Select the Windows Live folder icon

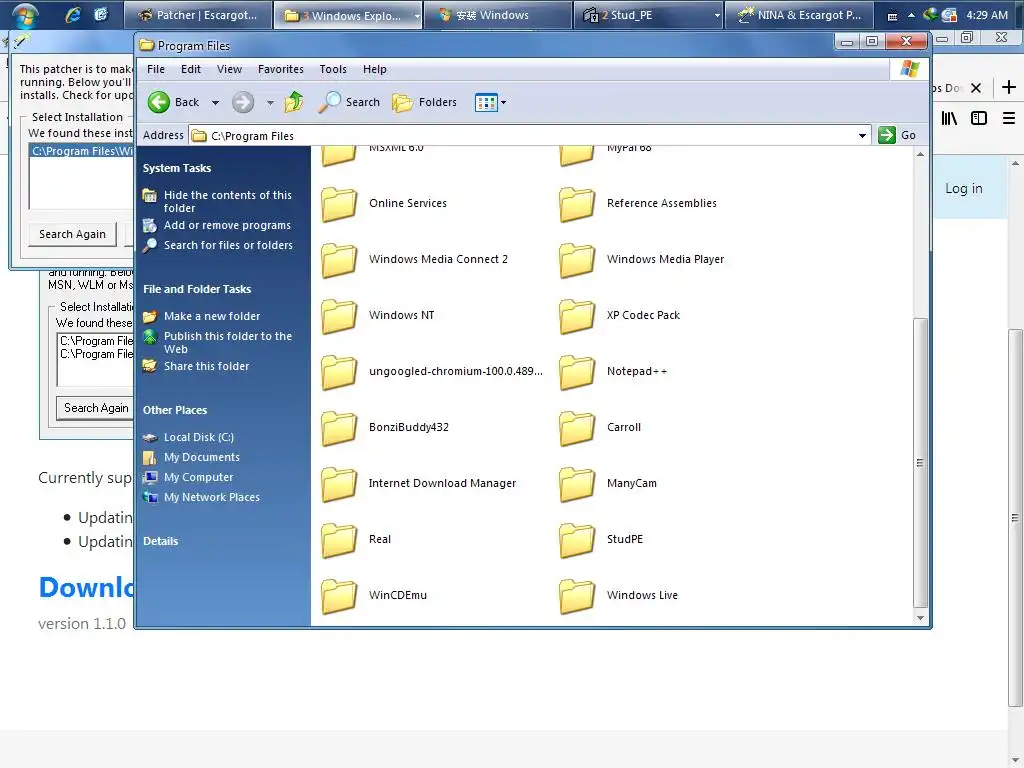point(577,596)
